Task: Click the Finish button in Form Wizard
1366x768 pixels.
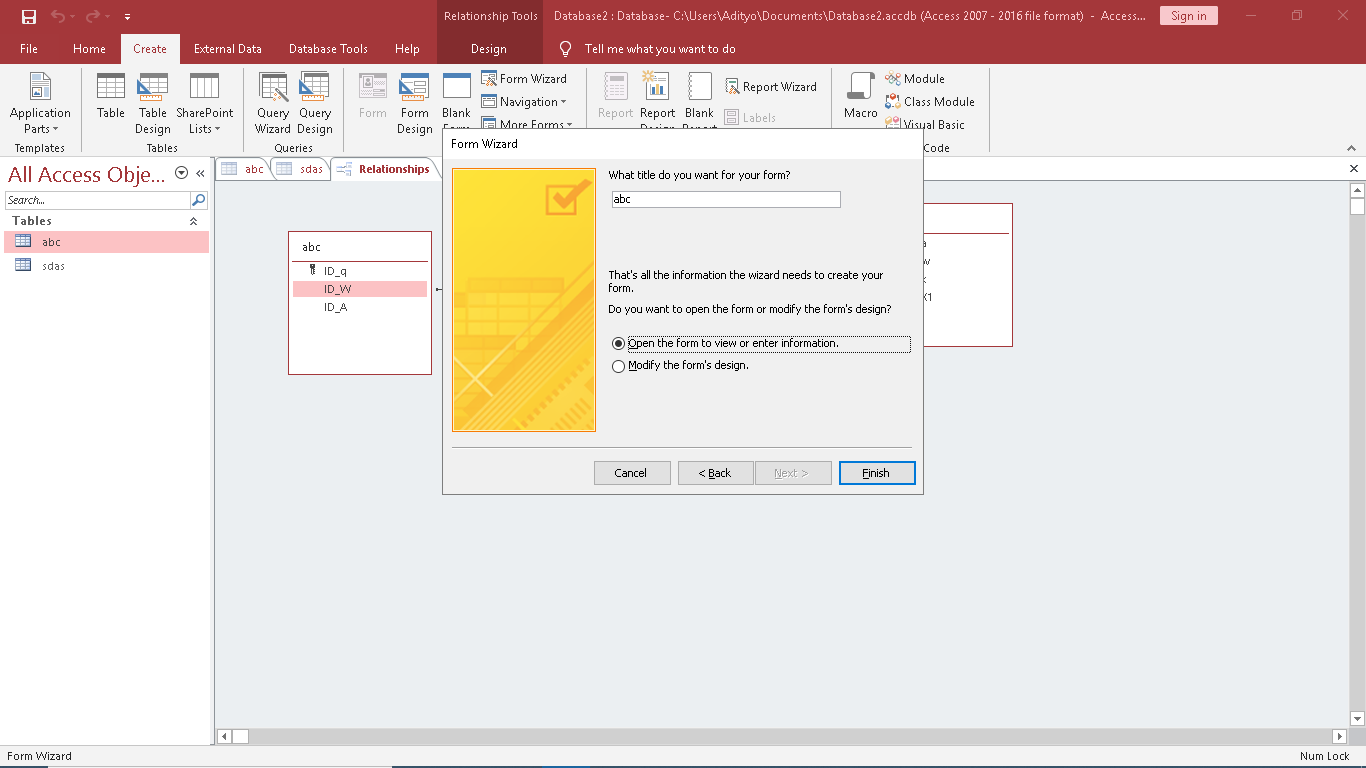Action: tap(876, 473)
